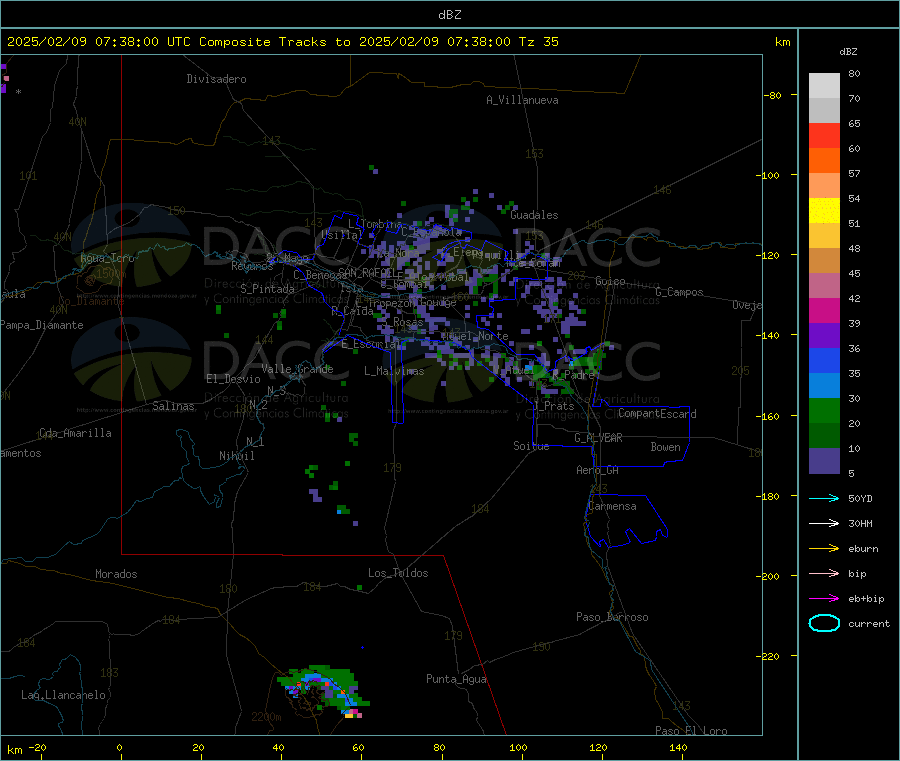Click the Cda_Amarilla label
The width and height of the screenshot is (900, 761).
[75, 433]
